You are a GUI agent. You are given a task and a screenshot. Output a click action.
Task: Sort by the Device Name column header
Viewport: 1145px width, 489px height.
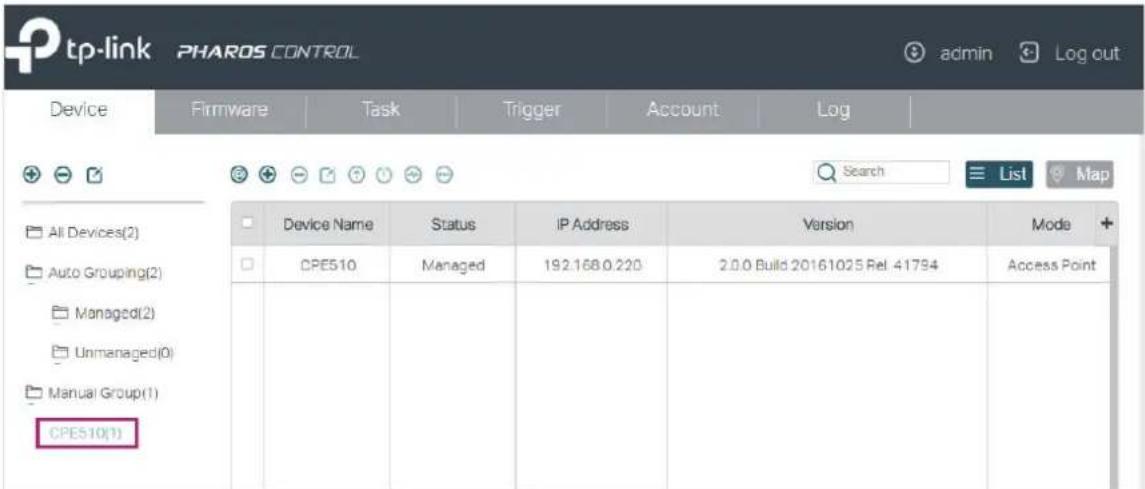pyautogui.click(x=327, y=223)
